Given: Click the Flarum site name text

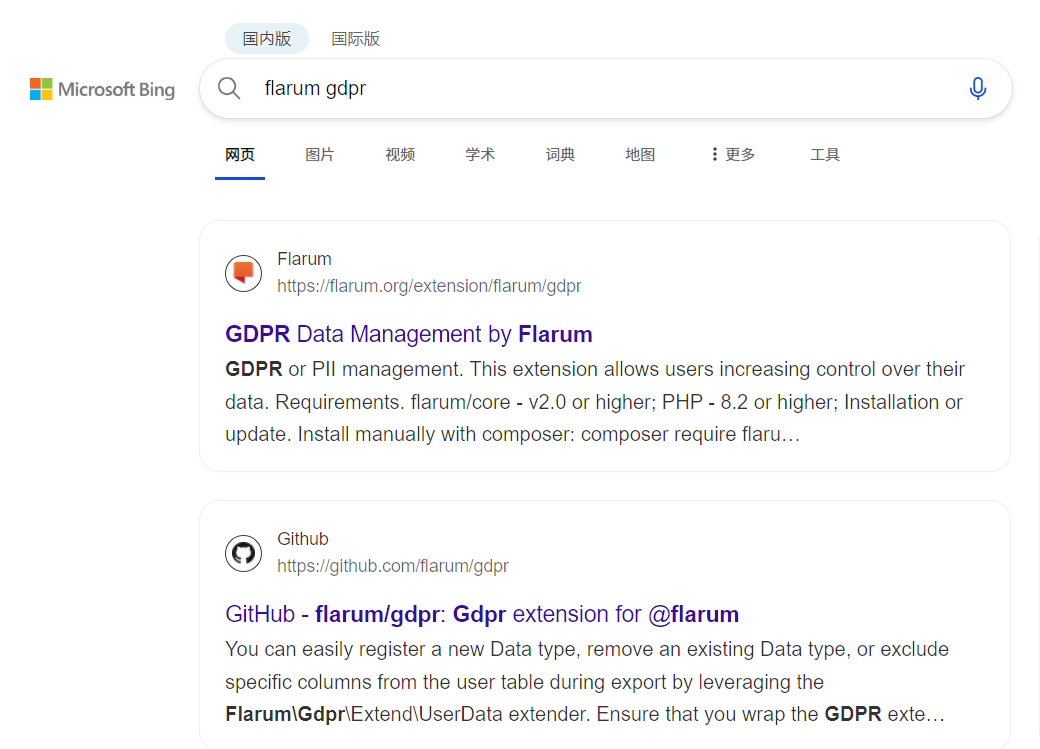Looking at the screenshot, I should click(304, 259).
